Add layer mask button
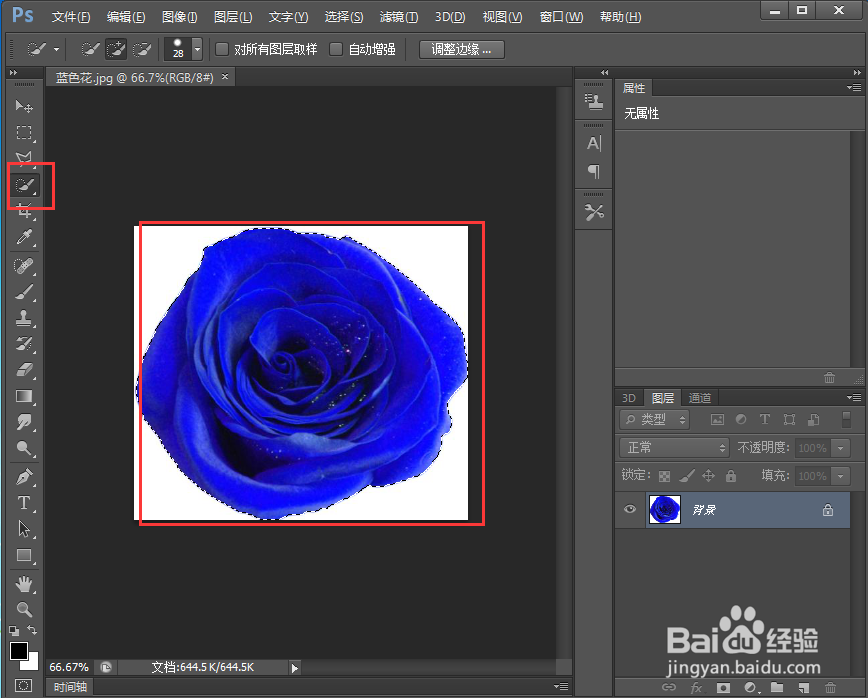 point(723,687)
